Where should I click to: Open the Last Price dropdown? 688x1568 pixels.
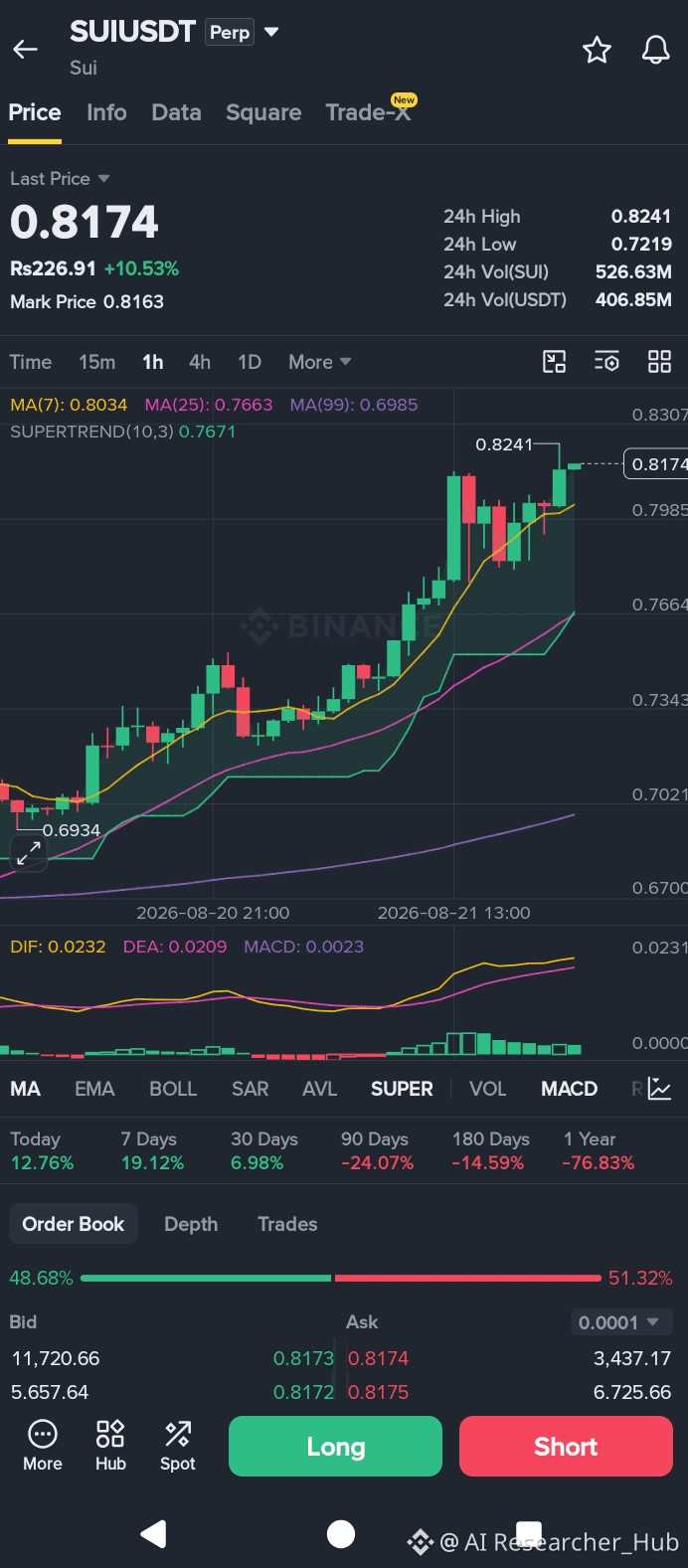tap(60, 179)
